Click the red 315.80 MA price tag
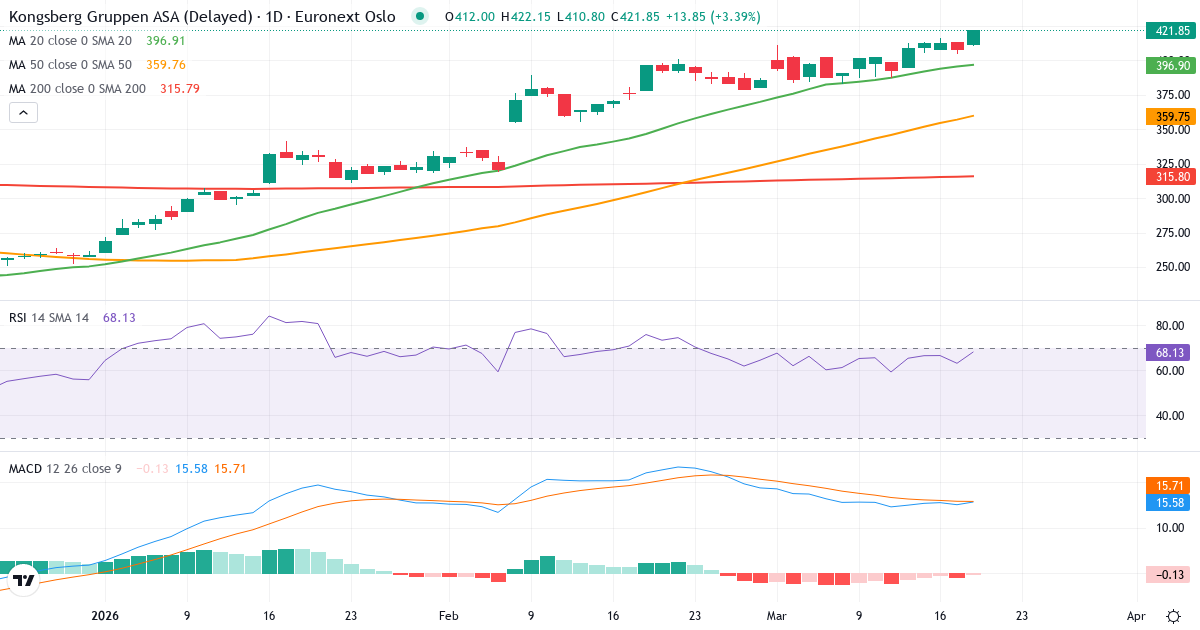1200x630 pixels. coord(1171,176)
